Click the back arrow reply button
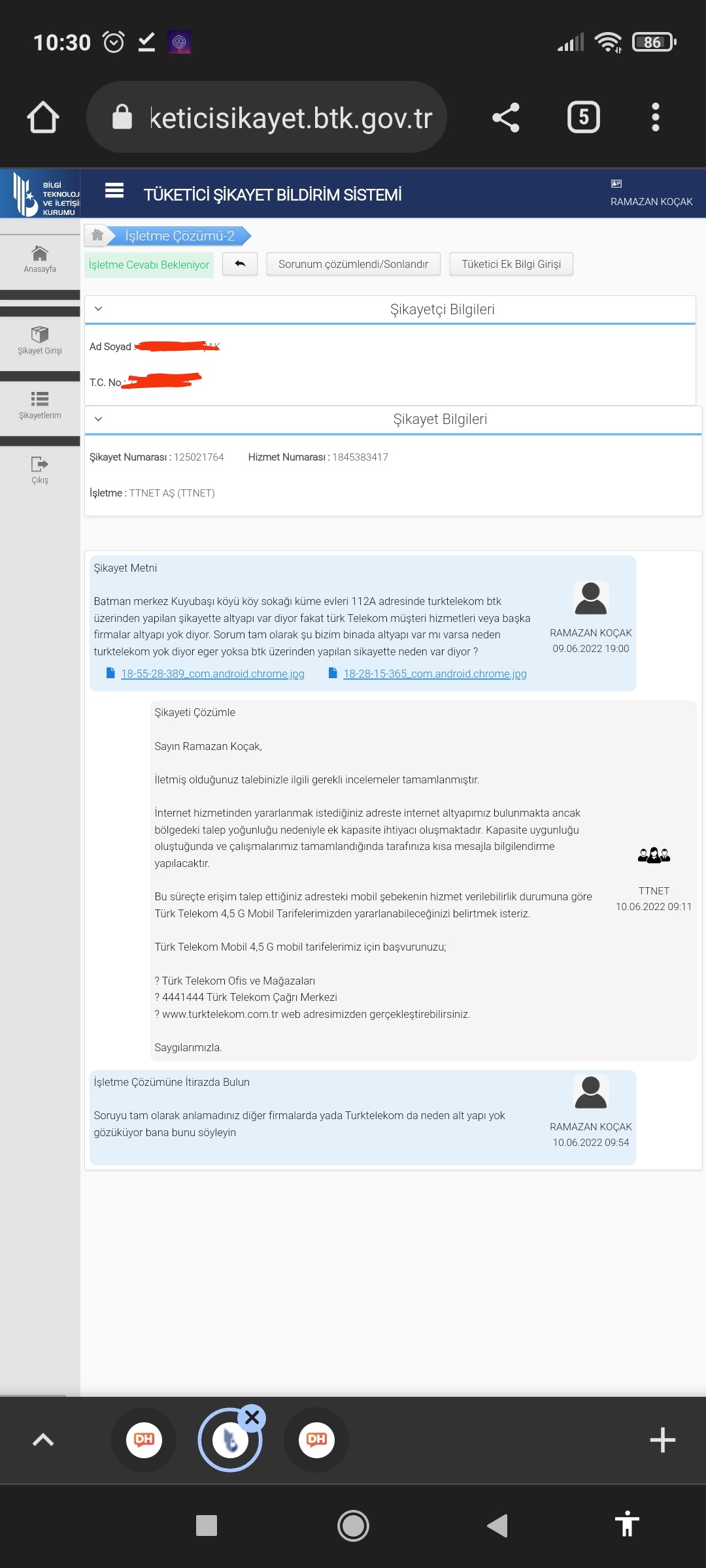 240,264
